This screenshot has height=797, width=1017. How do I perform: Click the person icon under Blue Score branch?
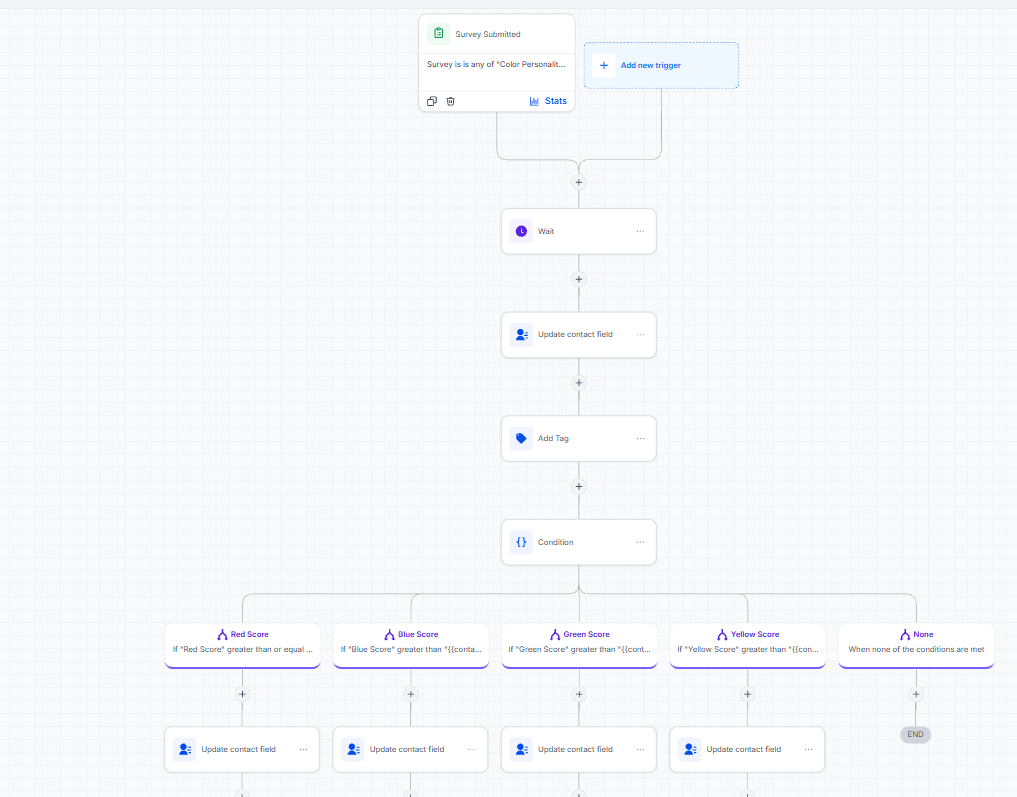353,750
